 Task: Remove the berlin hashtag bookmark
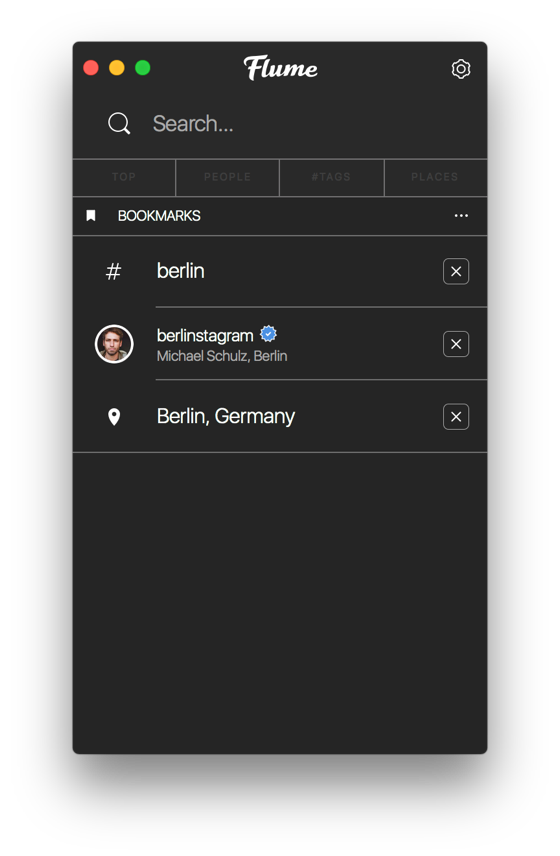click(456, 271)
